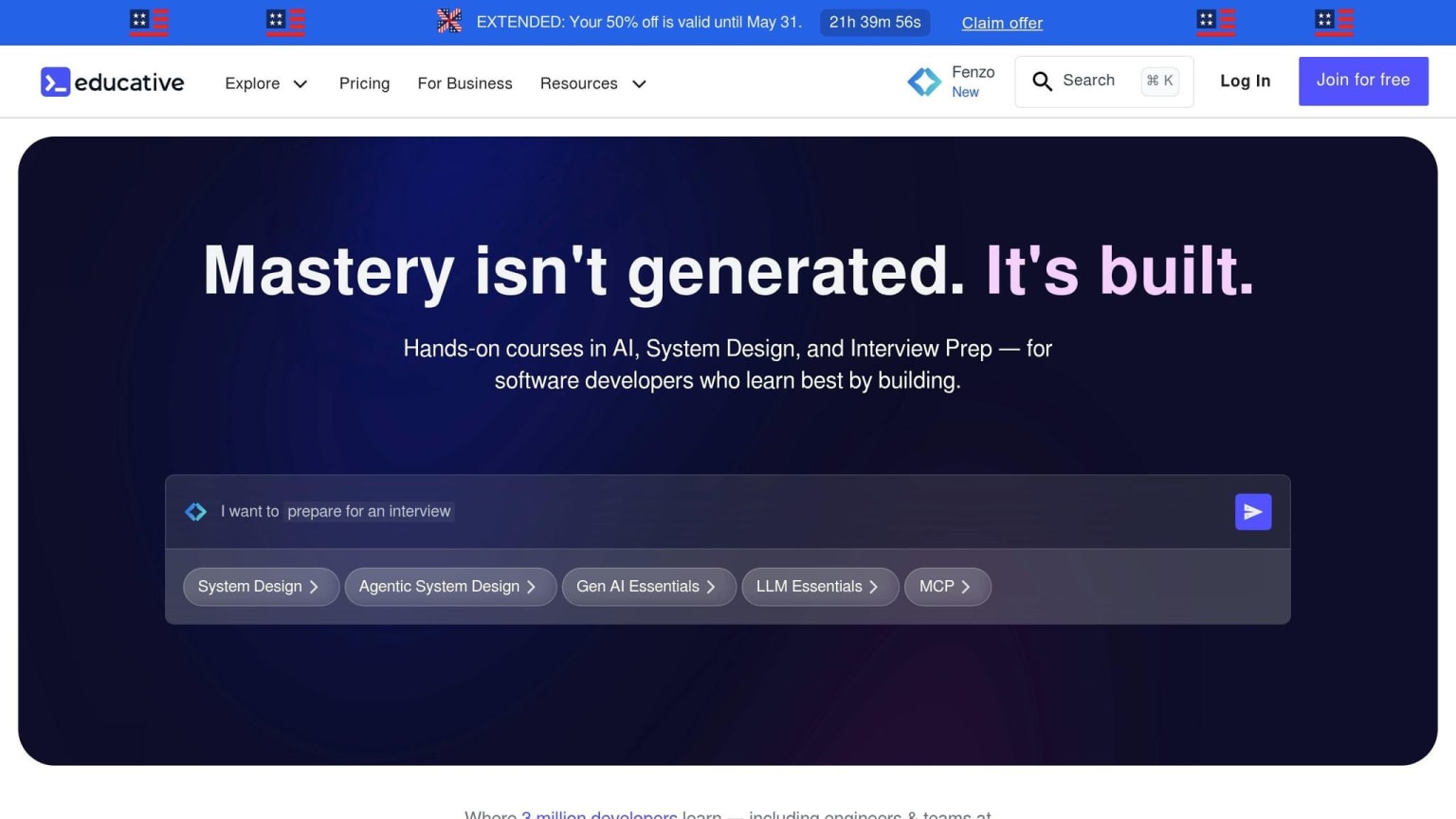Click the 'New' label under Fenzo
Image resolution: width=1456 pixels, height=819 pixels.
(x=965, y=92)
